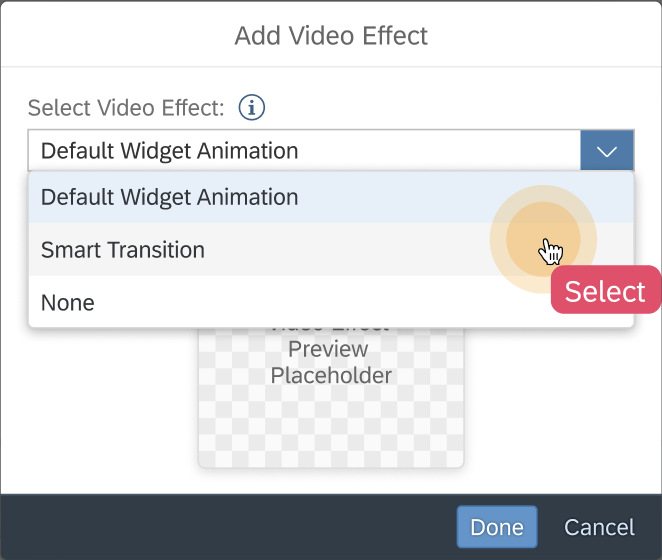
Task: Collapse the dropdown using the blue chevron button
Action: (x=607, y=150)
